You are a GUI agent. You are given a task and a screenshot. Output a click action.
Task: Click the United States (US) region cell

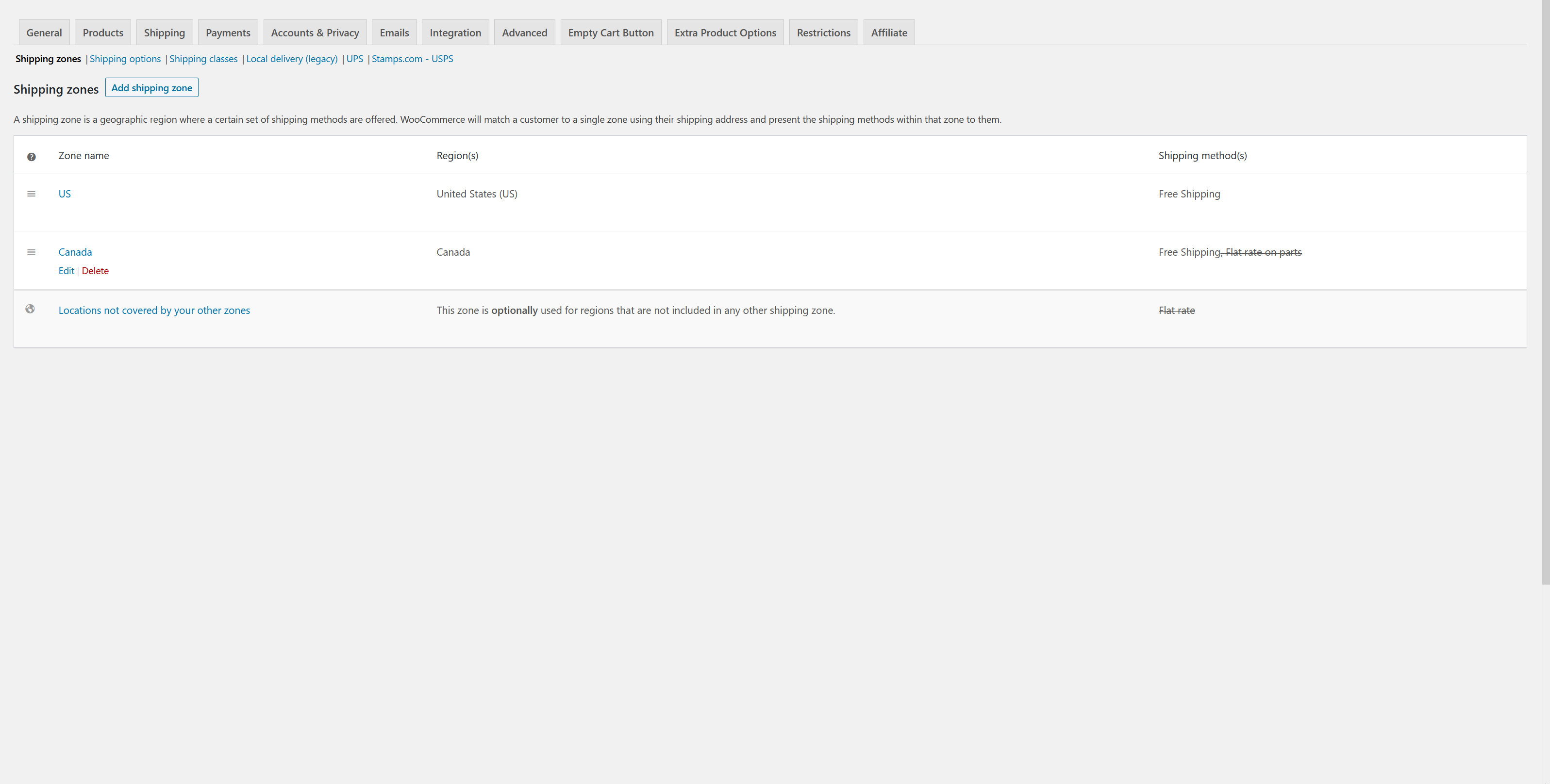pyautogui.click(x=477, y=194)
